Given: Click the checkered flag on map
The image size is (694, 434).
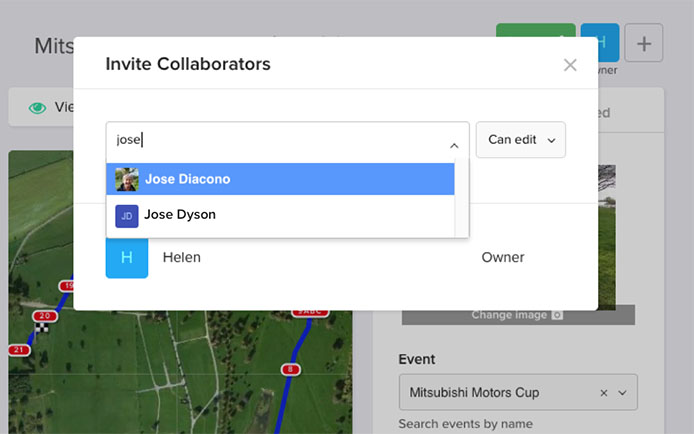Looking at the screenshot, I should point(41,328).
